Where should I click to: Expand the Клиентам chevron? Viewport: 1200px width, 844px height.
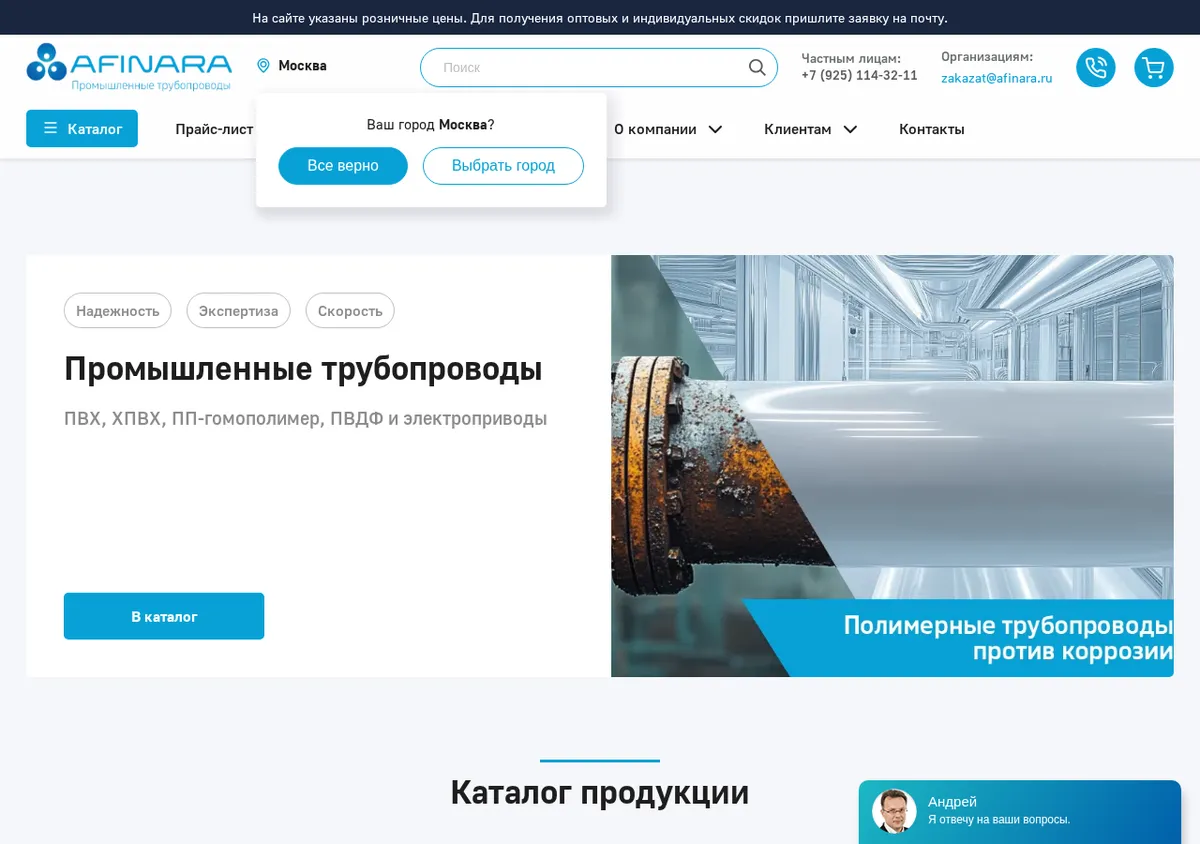pyautogui.click(x=850, y=129)
